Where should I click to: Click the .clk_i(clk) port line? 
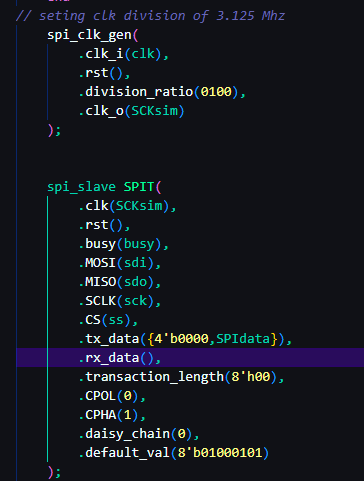click(124, 54)
